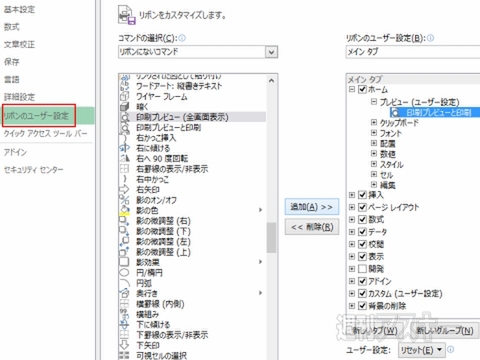Open the セキュリティ センター category
The image size is (480, 360).
coord(33,170)
